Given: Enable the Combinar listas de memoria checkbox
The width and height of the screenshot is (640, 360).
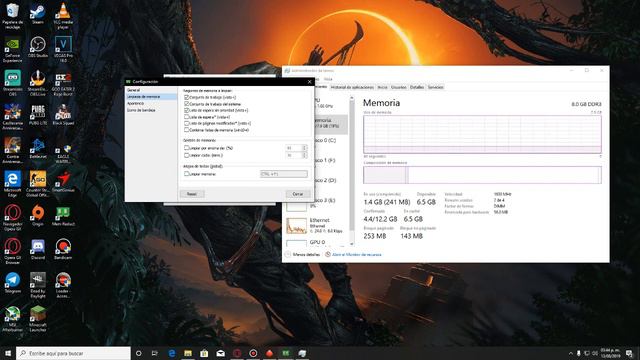Looking at the screenshot, I should [187, 130].
